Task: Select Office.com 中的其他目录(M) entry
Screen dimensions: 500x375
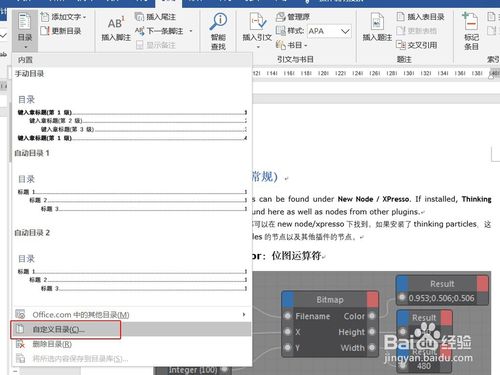Action: click(132, 314)
